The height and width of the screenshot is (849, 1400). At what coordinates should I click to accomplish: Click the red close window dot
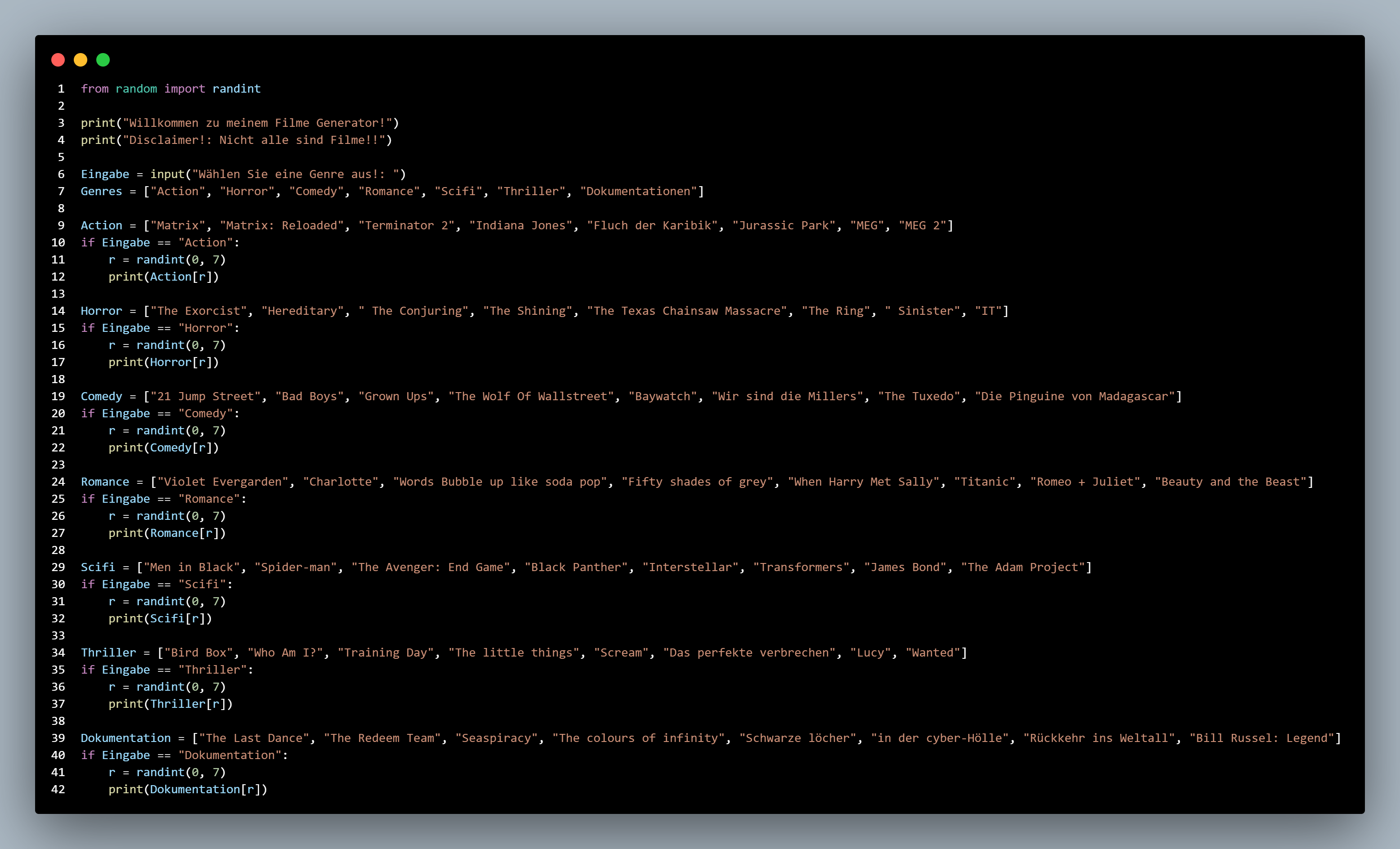pyautogui.click(x=58, y=60)
